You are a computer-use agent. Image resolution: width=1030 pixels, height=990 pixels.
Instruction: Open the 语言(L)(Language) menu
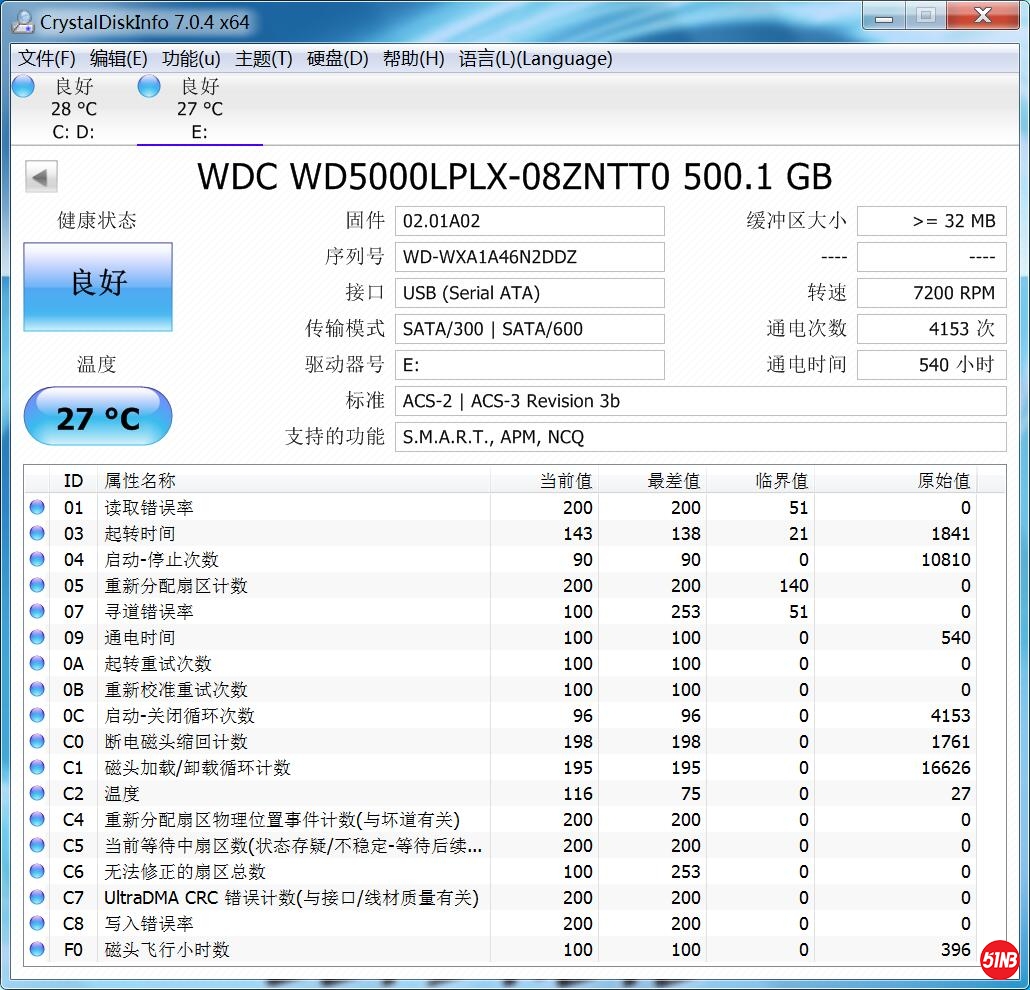click(x=535, y=59)
